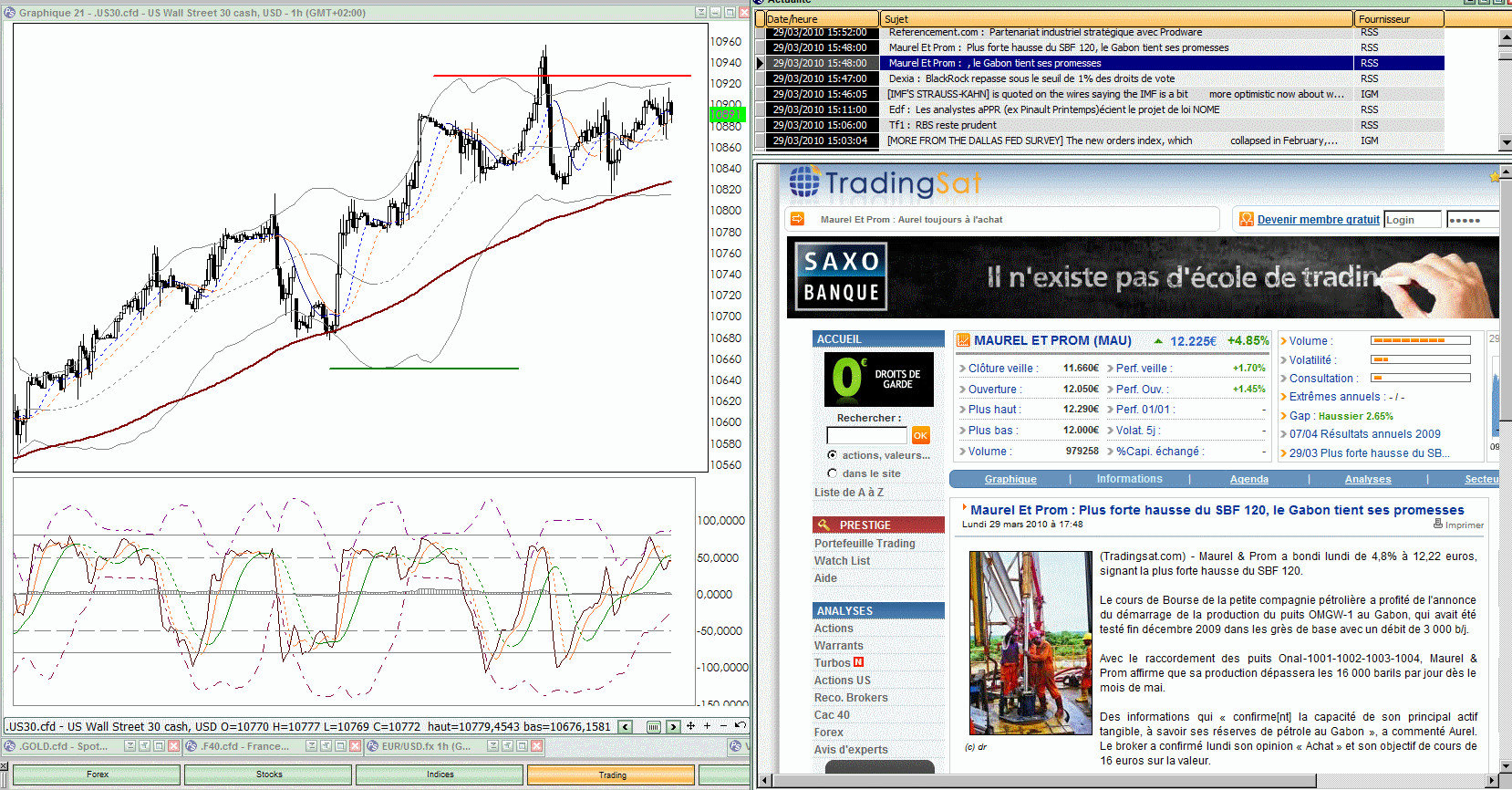The image size is (1512, 790).
Task: Click the Imprimer printer icon
Action: tap(1438, 524)
